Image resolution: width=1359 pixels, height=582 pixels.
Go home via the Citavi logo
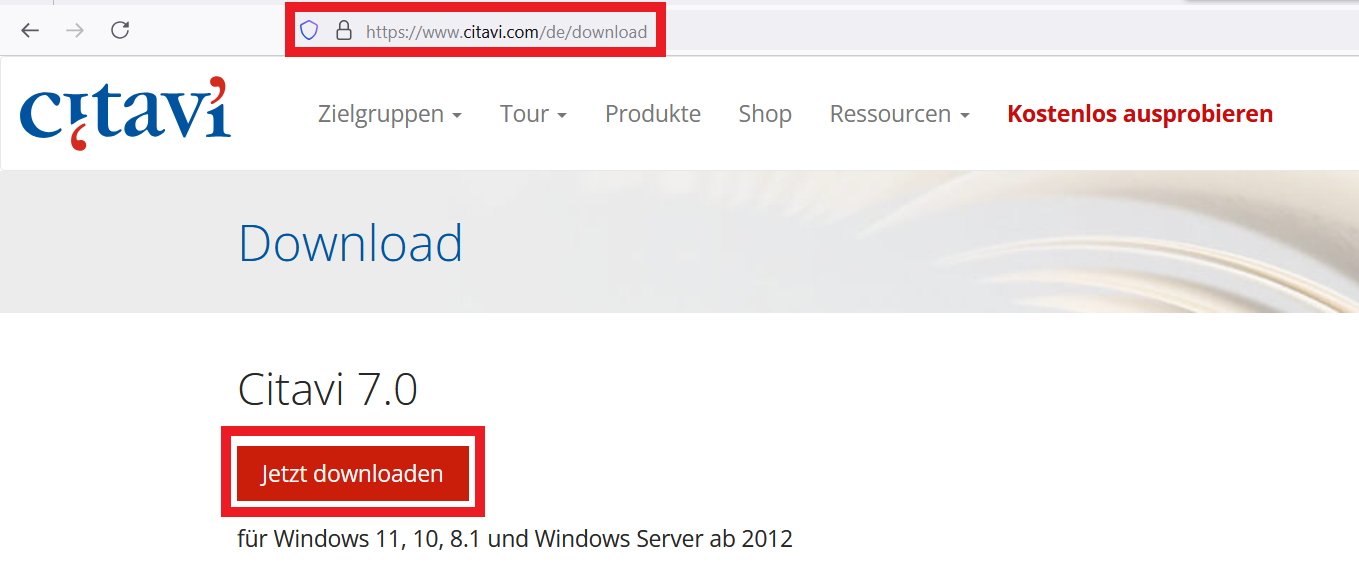click(125, 113)
